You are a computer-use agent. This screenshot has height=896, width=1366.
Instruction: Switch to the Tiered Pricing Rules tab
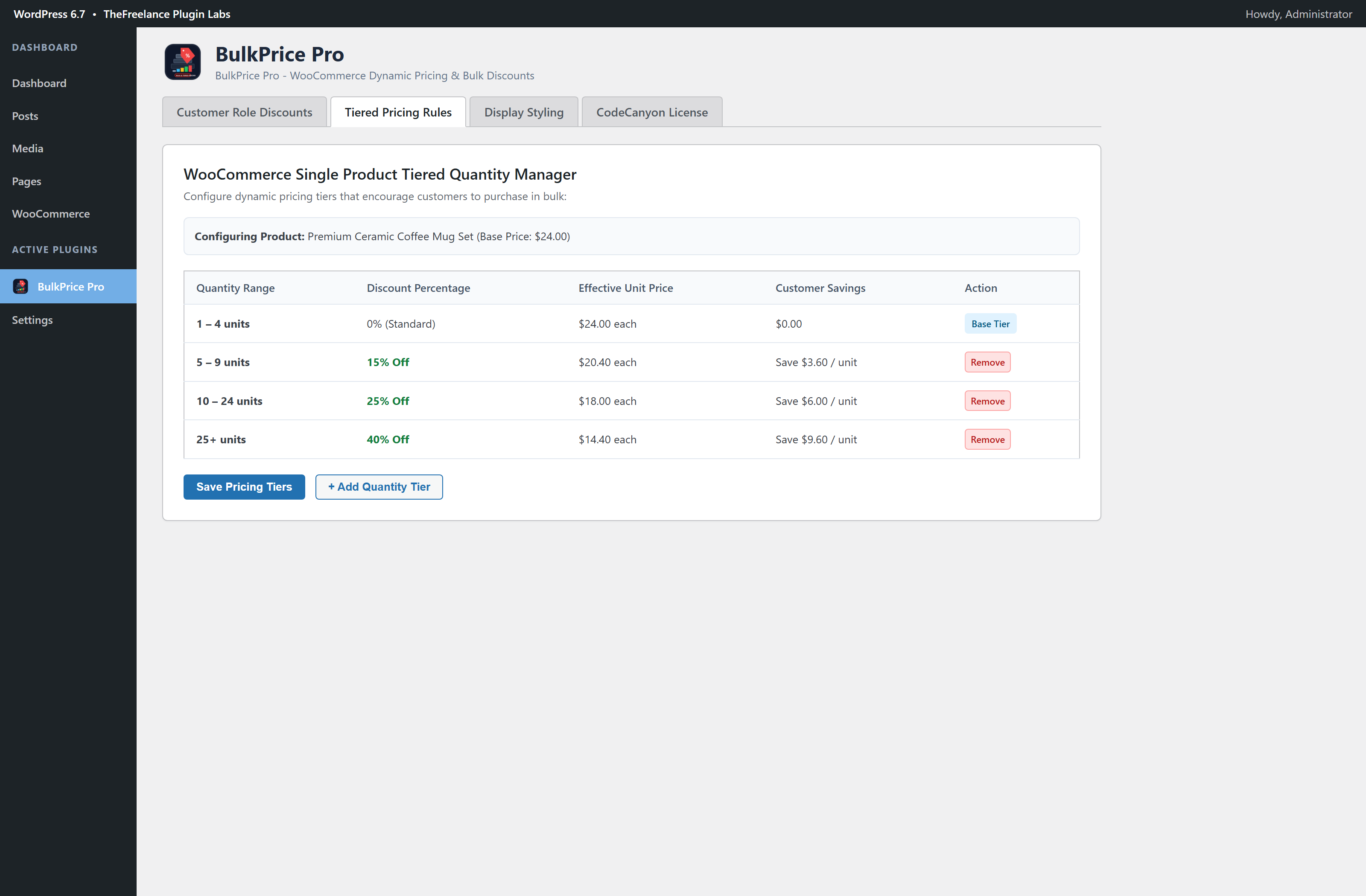[x=398, y=113]
